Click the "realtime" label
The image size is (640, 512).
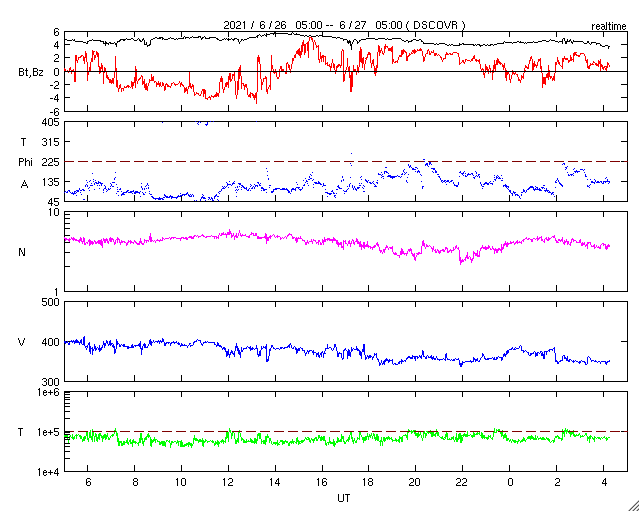609,27
